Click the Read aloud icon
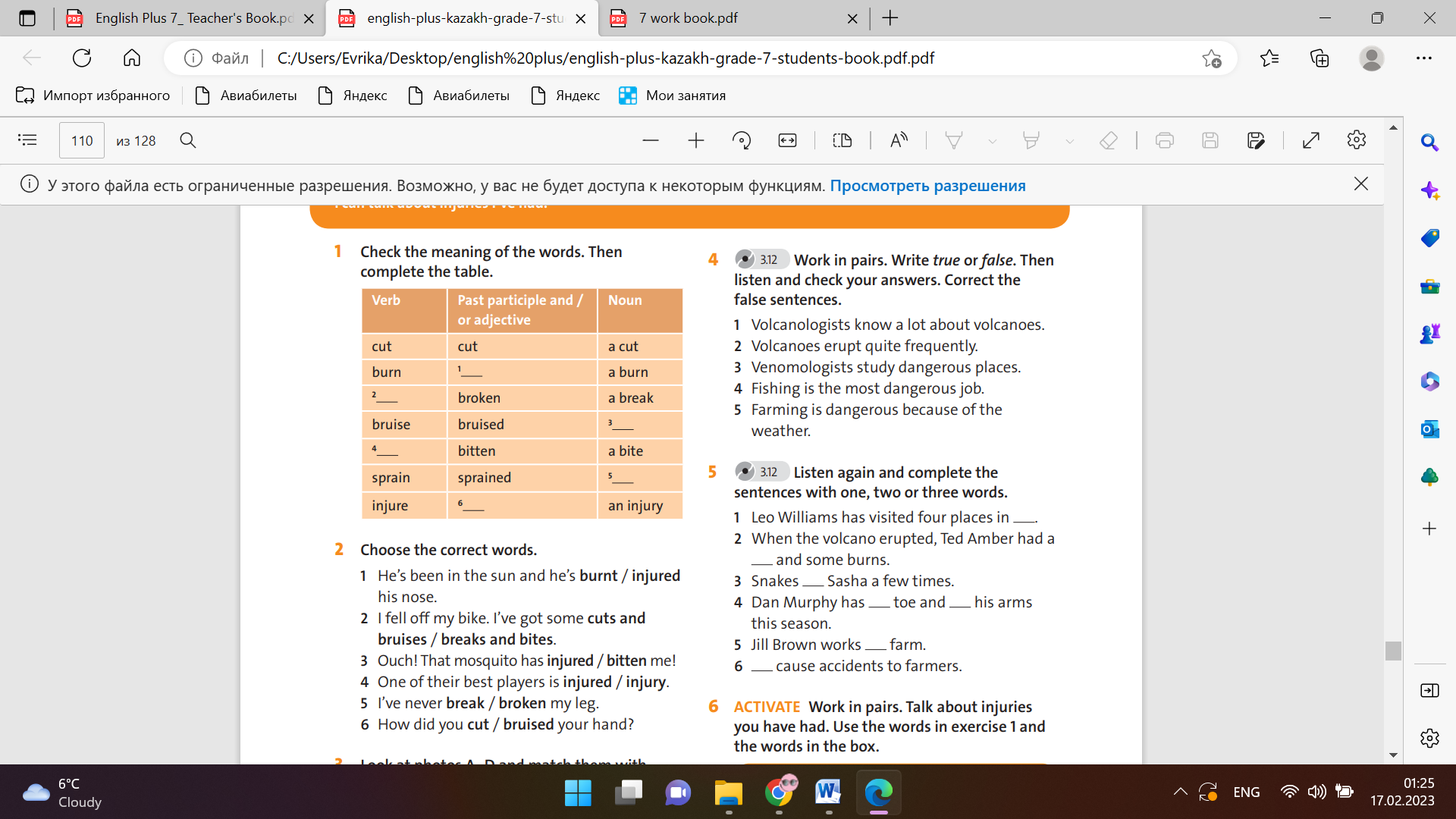 (x=899, y=140)
